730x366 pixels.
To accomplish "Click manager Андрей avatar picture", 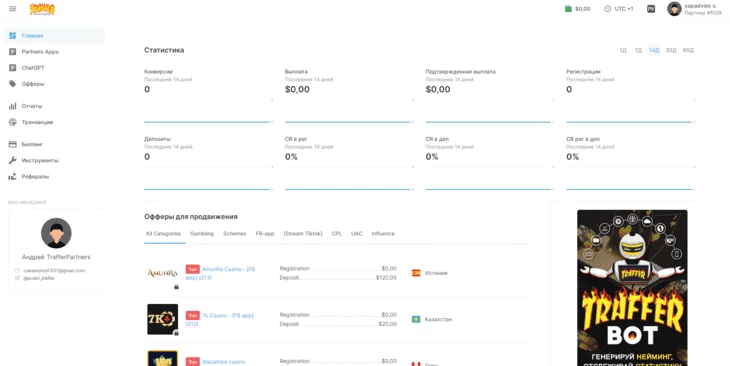I will (56, 233).
